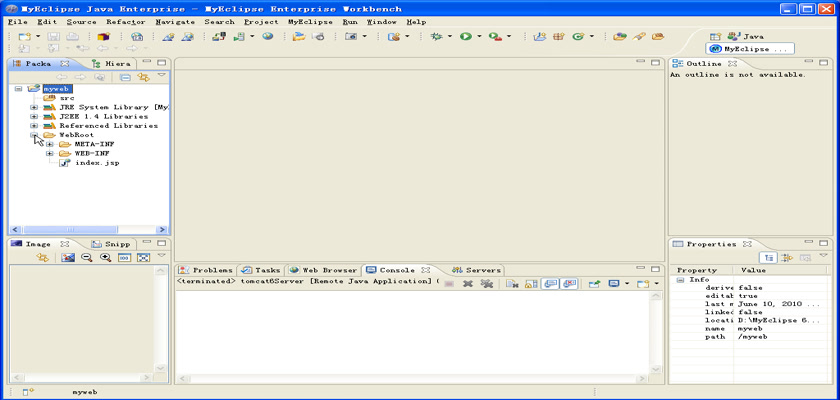Open dropdown arrow next to Run button
840x400 pixels.
[479, 36]
